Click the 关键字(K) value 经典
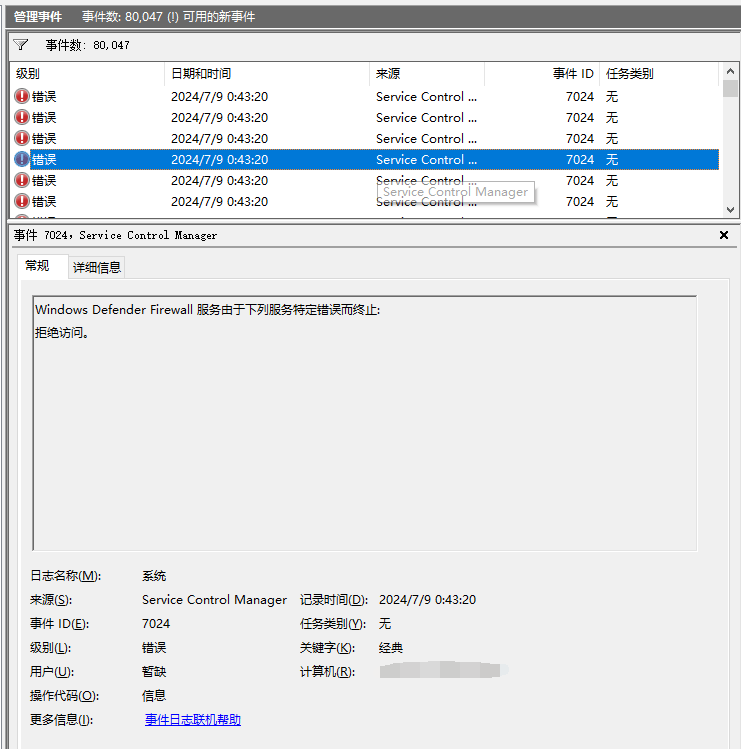Viewport: 741px width, 749px height. coord(391,648)
